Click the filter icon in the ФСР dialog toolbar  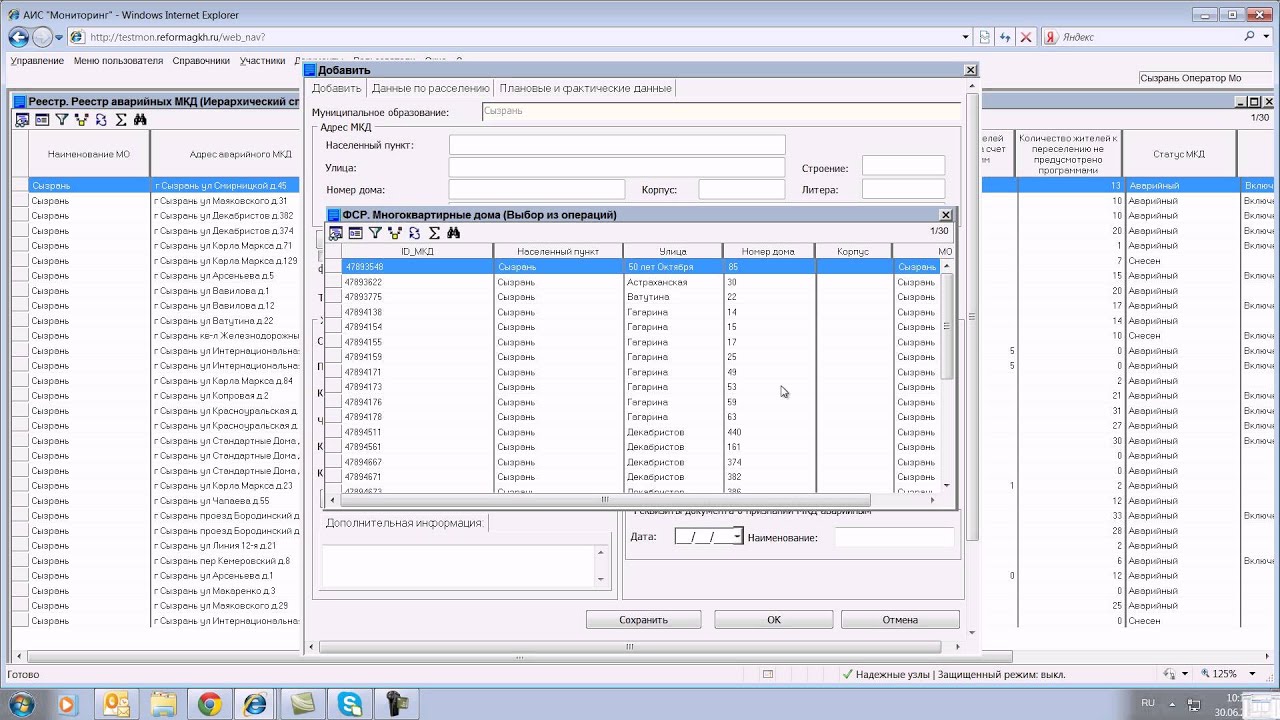[375, 232]
